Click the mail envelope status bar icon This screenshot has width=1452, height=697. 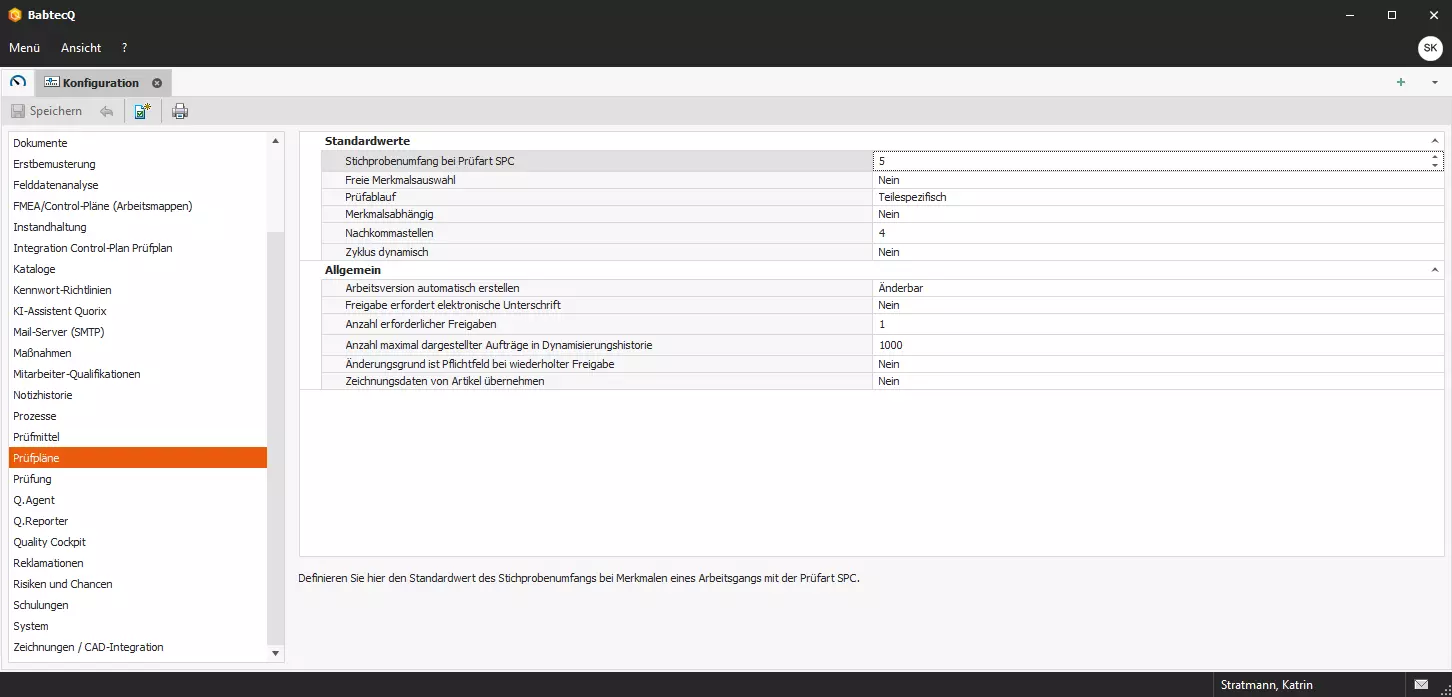(1421, 685)
